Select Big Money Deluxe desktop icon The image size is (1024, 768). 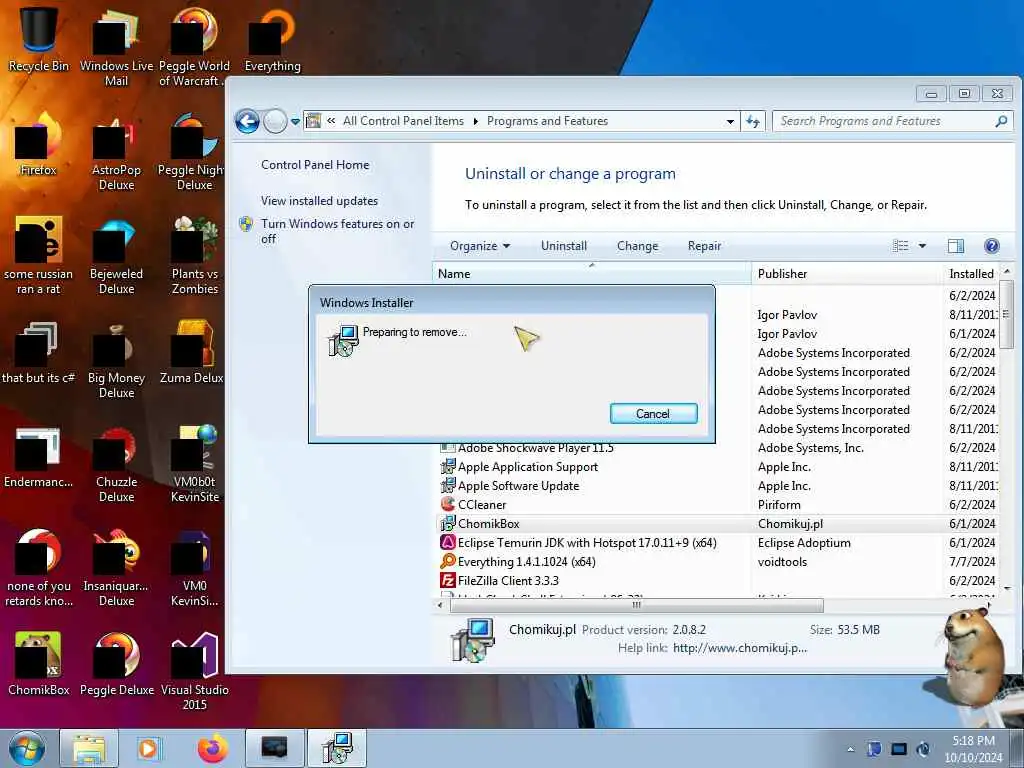coord(116,359)
